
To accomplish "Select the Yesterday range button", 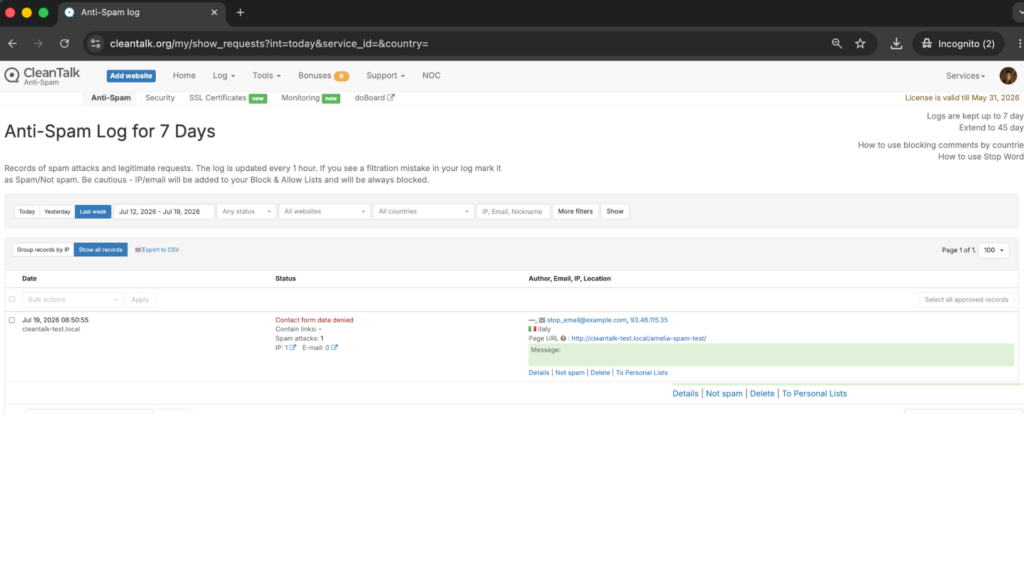I will [57, 212].
